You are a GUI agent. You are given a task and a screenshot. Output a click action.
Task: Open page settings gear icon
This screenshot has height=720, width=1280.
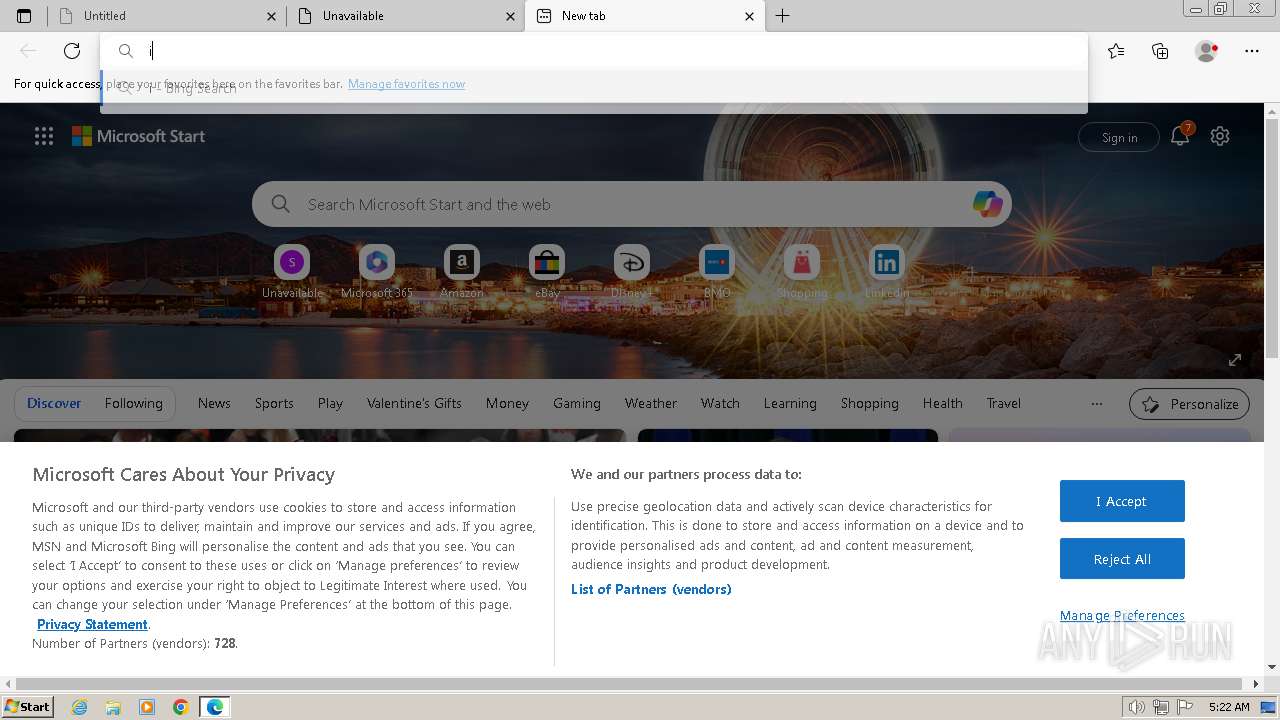point(1220,137)
